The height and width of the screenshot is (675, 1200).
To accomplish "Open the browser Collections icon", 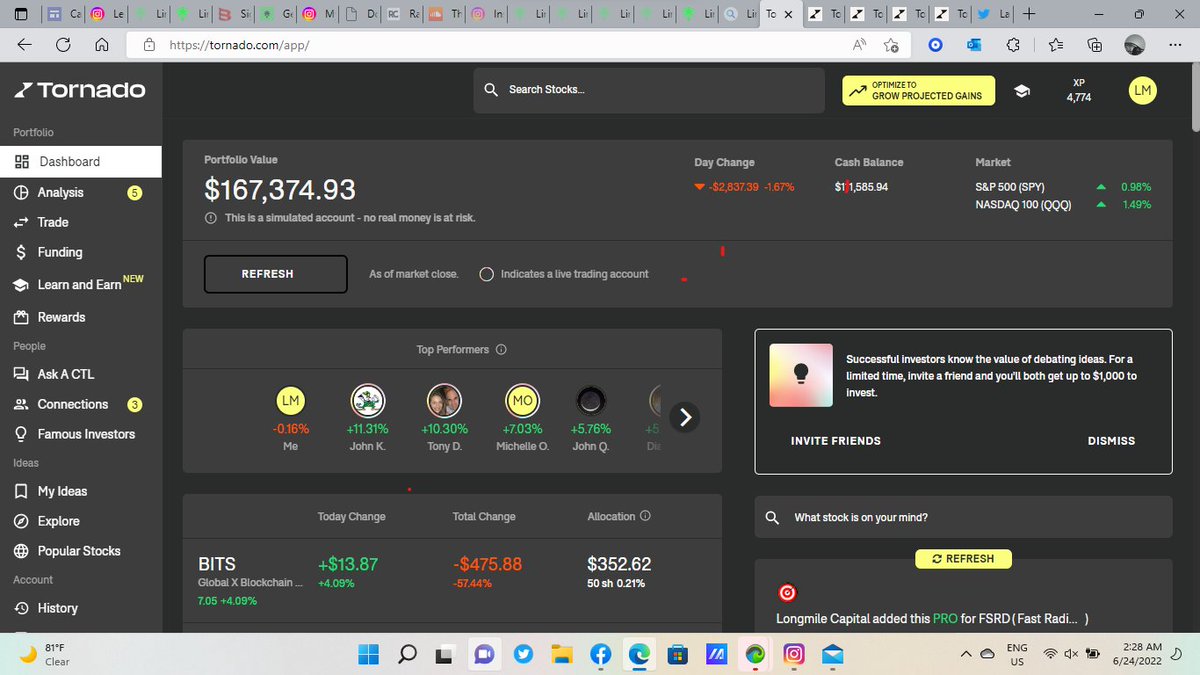I will (x=1095, y=45).
